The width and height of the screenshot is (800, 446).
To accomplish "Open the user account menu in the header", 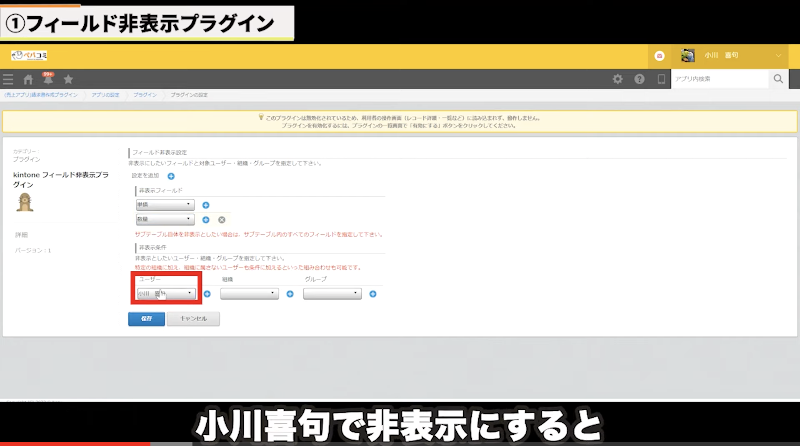I will pyautogui.click(x=710, y=56).
